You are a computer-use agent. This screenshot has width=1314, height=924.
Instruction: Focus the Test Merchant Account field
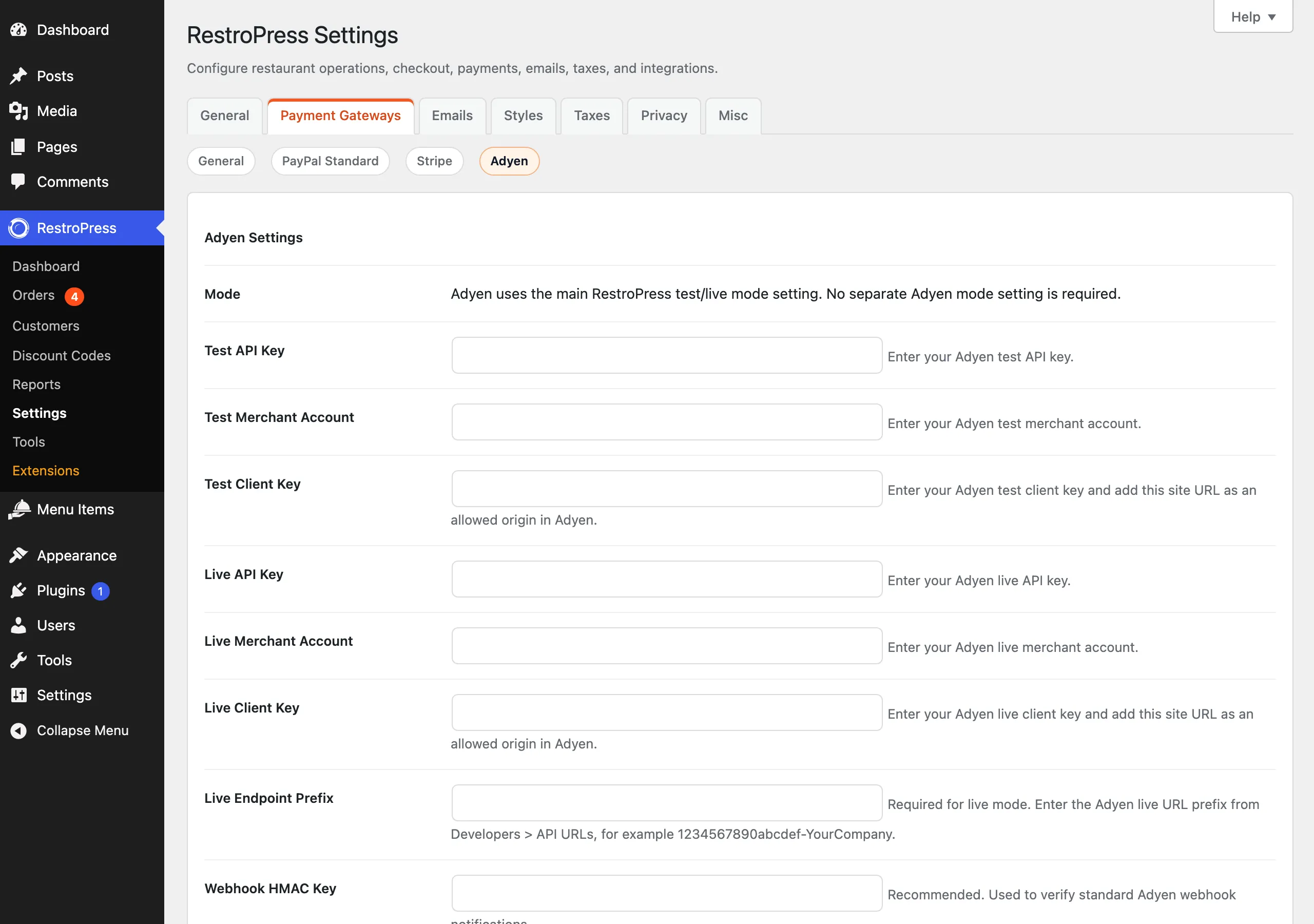667,422
